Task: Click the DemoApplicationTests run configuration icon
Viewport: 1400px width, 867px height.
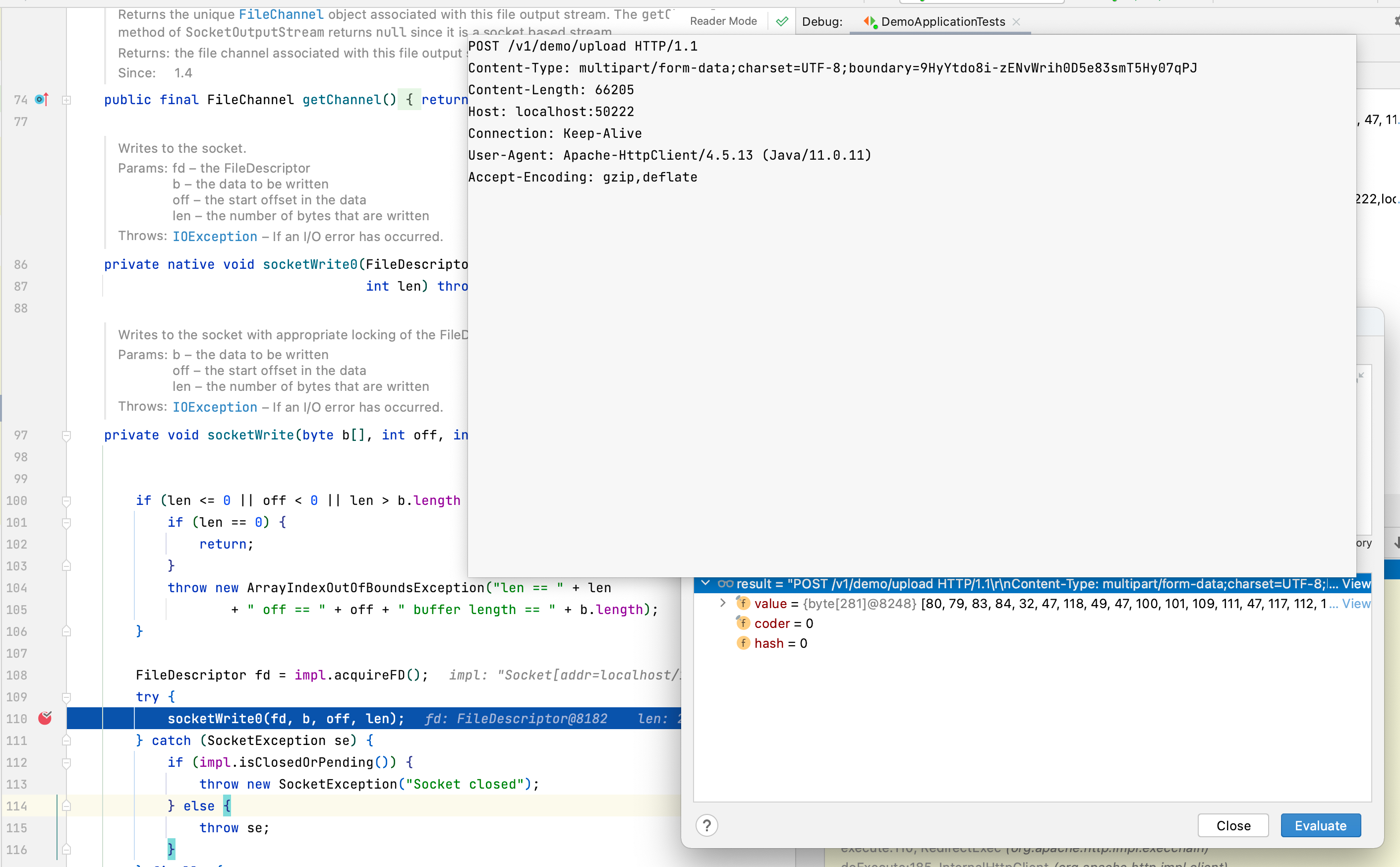Action: pyautogui.click(x=870, y=22)
